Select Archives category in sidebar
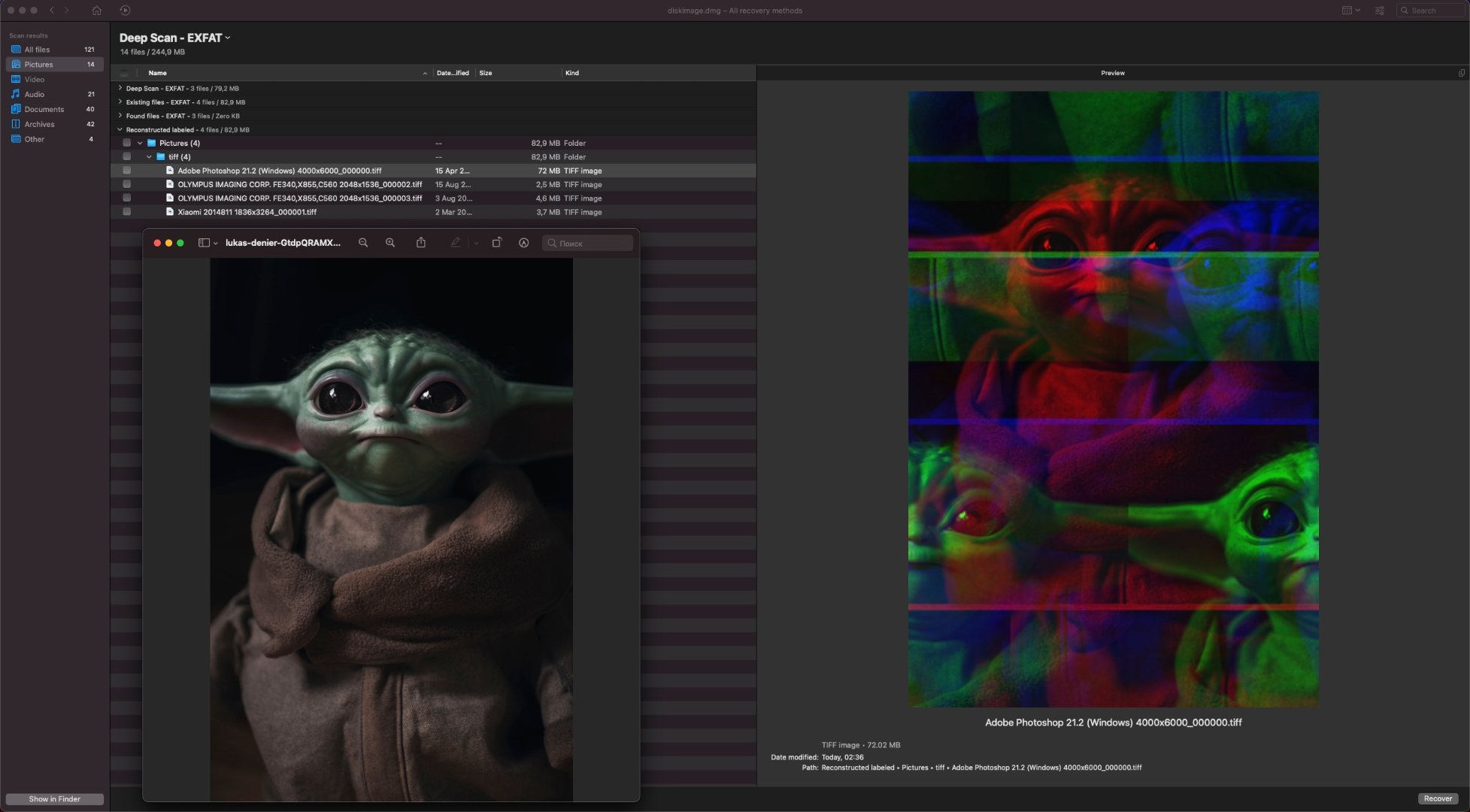Viewport: 1470px width, 812px height. point(54,125)
